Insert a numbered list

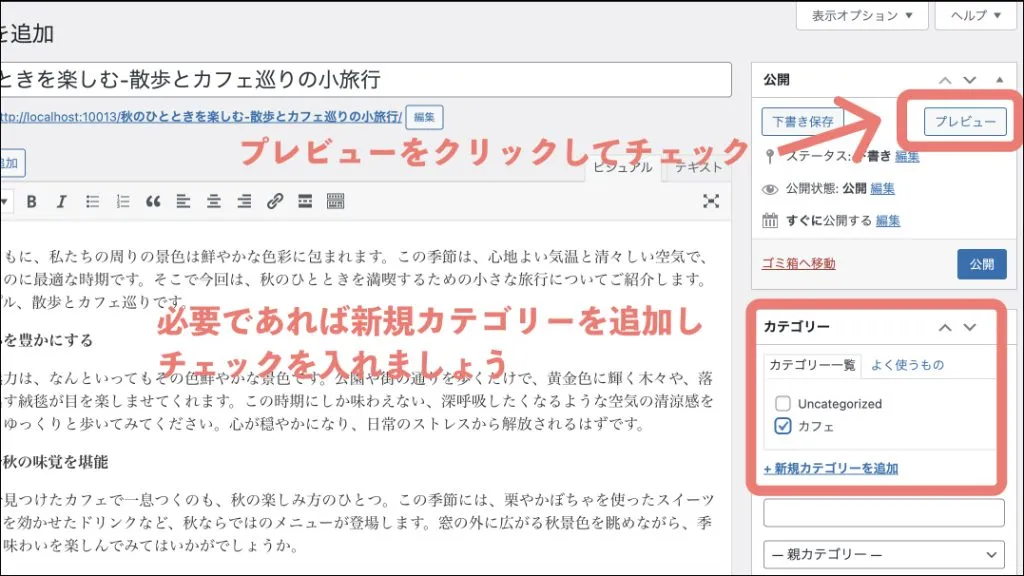click(123, 202)
